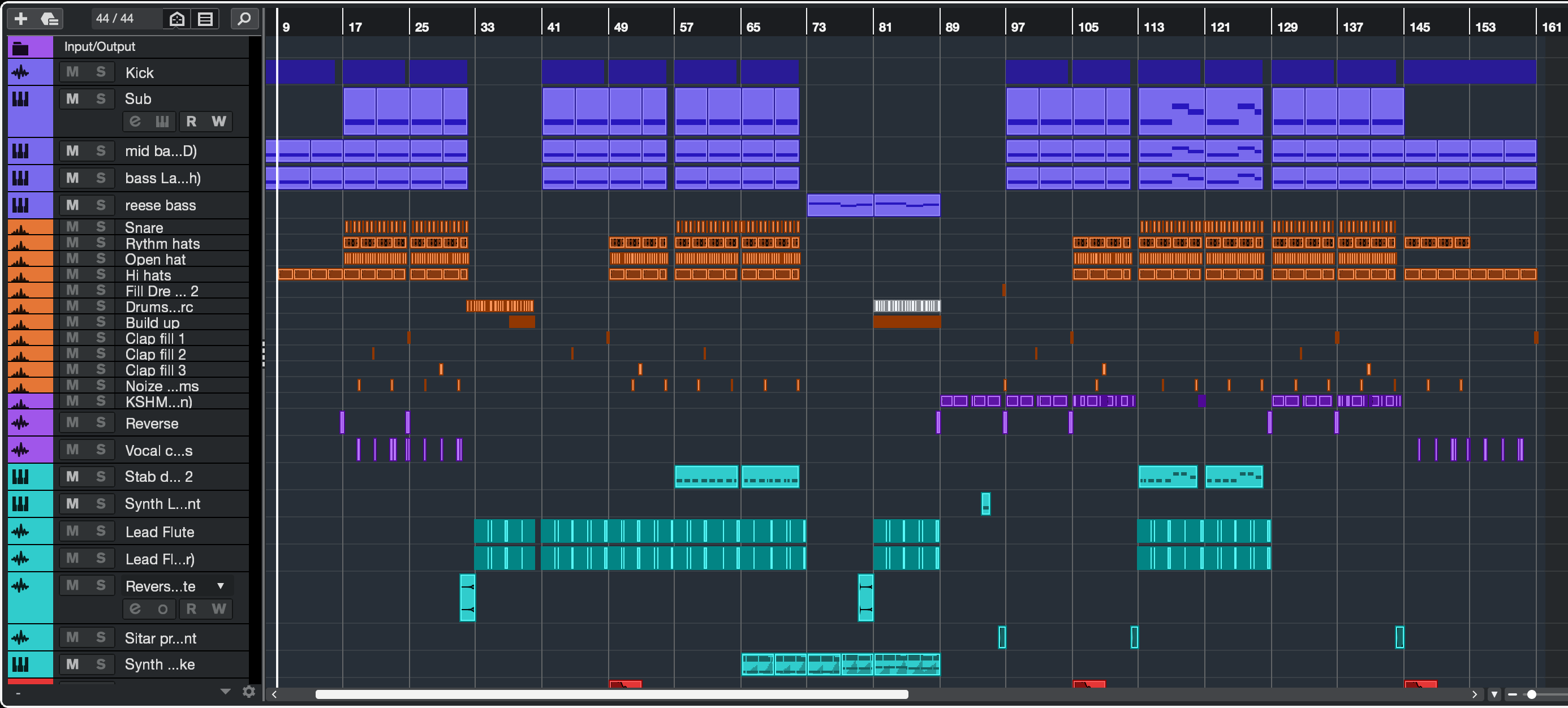
Task: Click scroll left arrow of timeline
Action: click(x=274, y=694)
